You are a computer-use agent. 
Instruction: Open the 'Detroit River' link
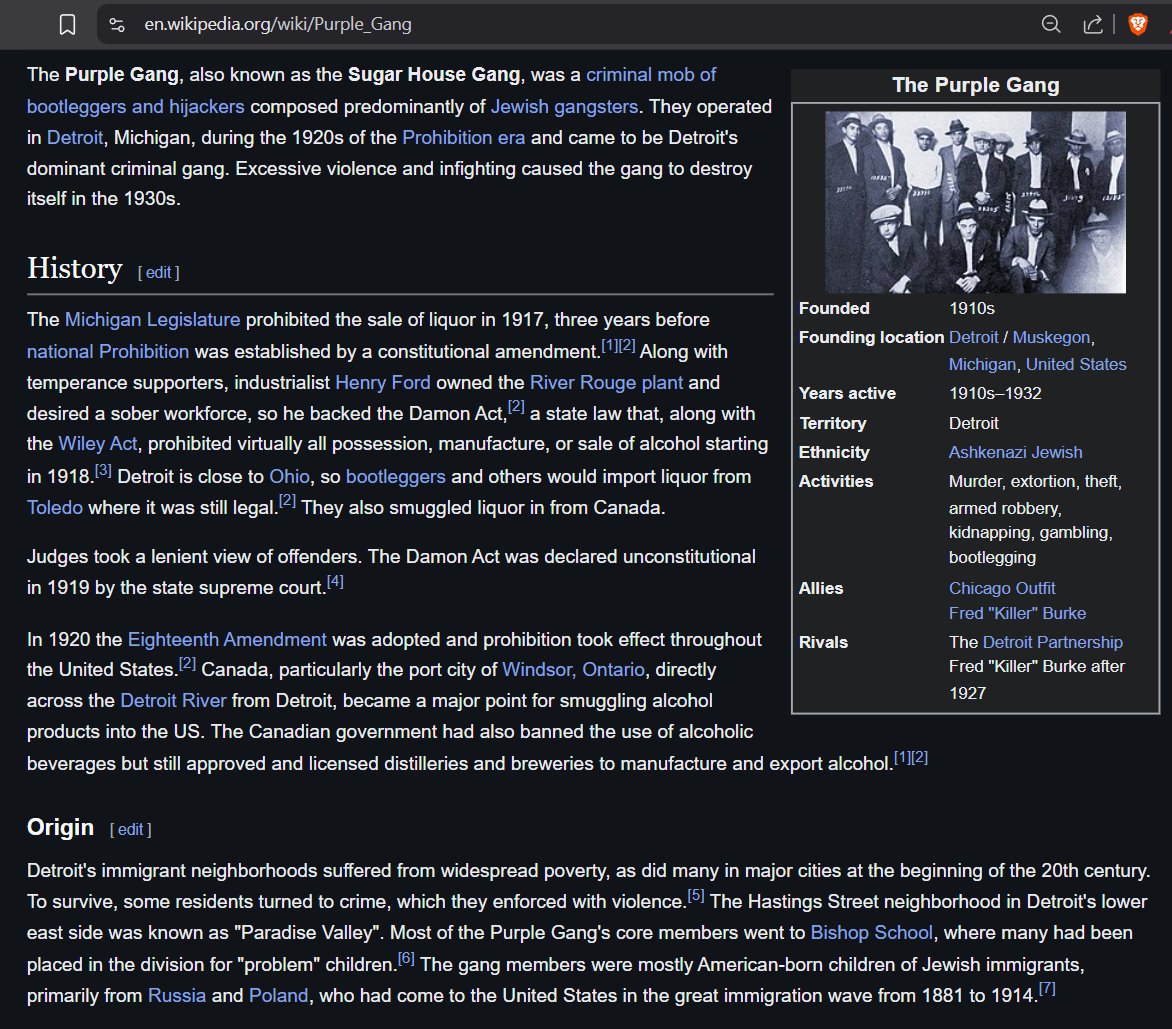[173, 701]
